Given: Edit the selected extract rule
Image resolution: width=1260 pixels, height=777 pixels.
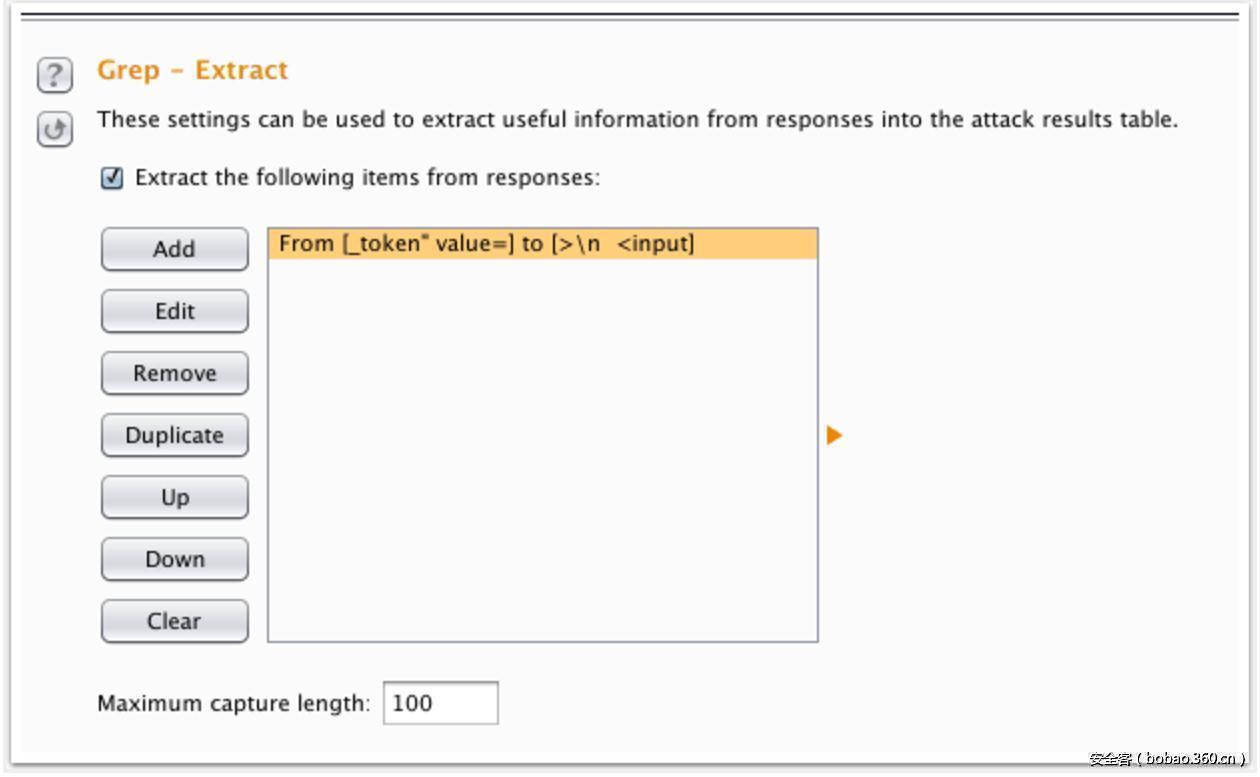Looking at the screenshot, I should point(174,311).
